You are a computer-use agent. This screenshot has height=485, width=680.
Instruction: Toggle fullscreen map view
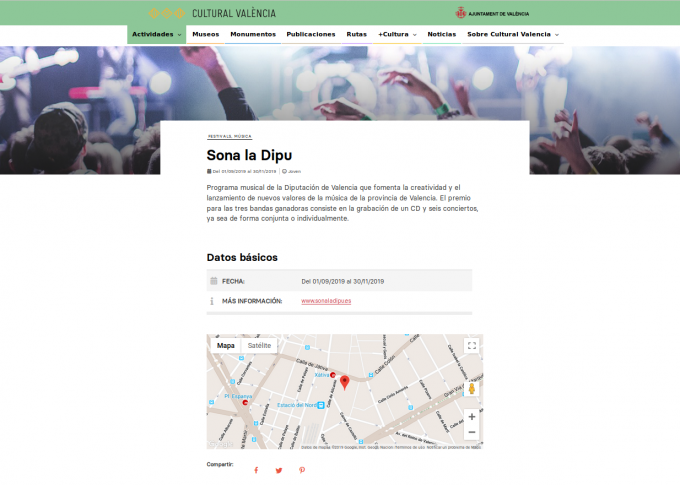(471, 346)
